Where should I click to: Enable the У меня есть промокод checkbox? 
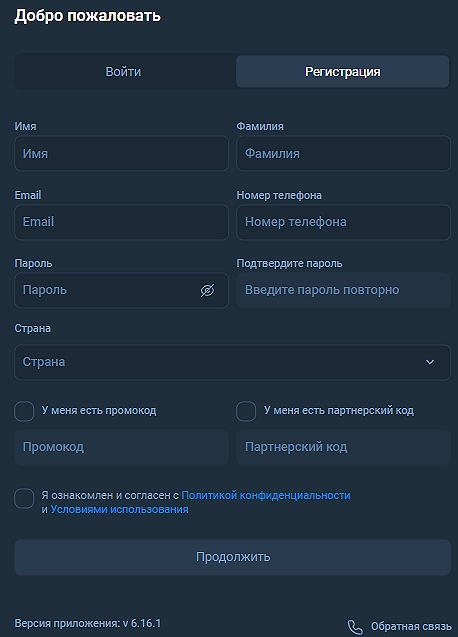[x=24, y=411]
